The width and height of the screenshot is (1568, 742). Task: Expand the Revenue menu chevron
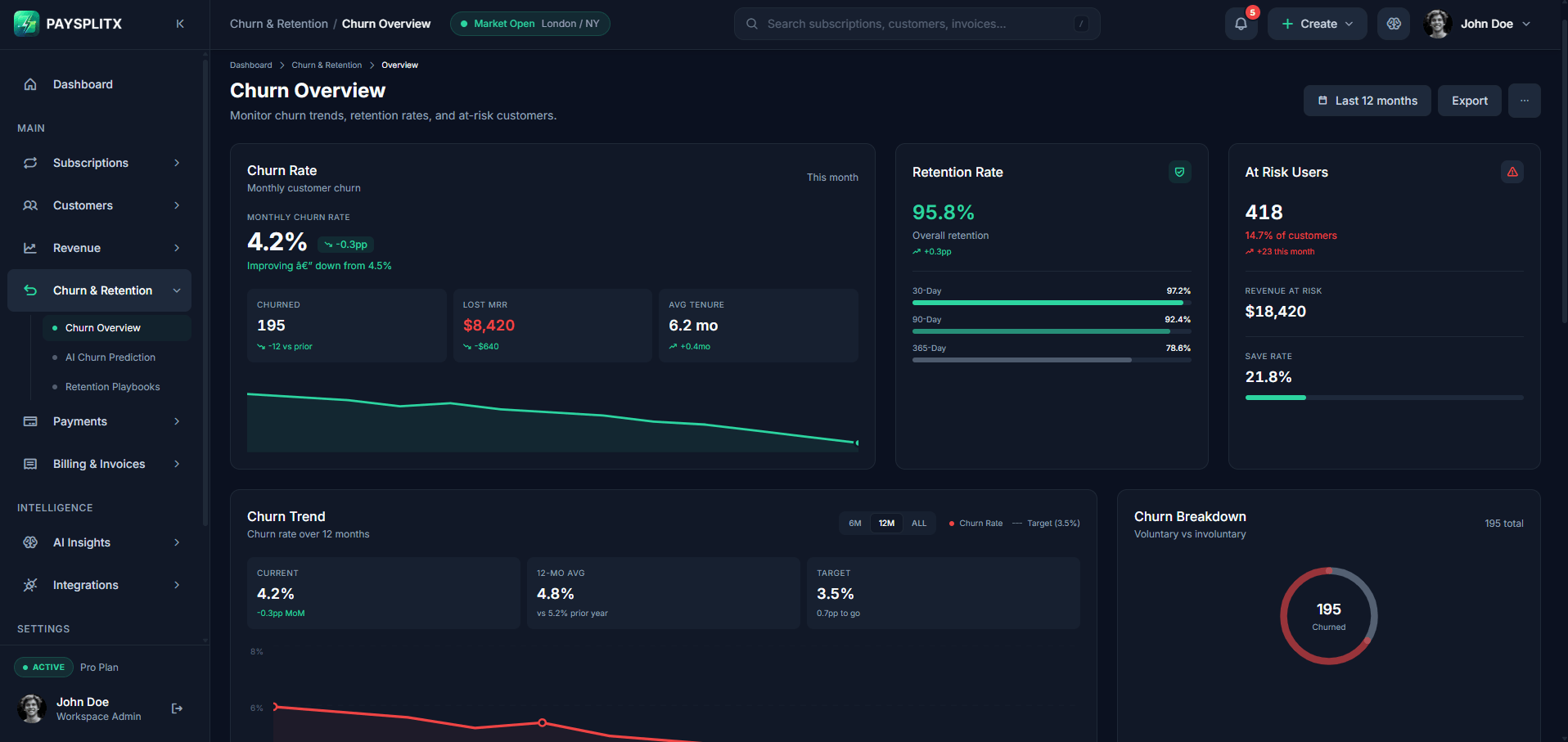click(177, 248)
